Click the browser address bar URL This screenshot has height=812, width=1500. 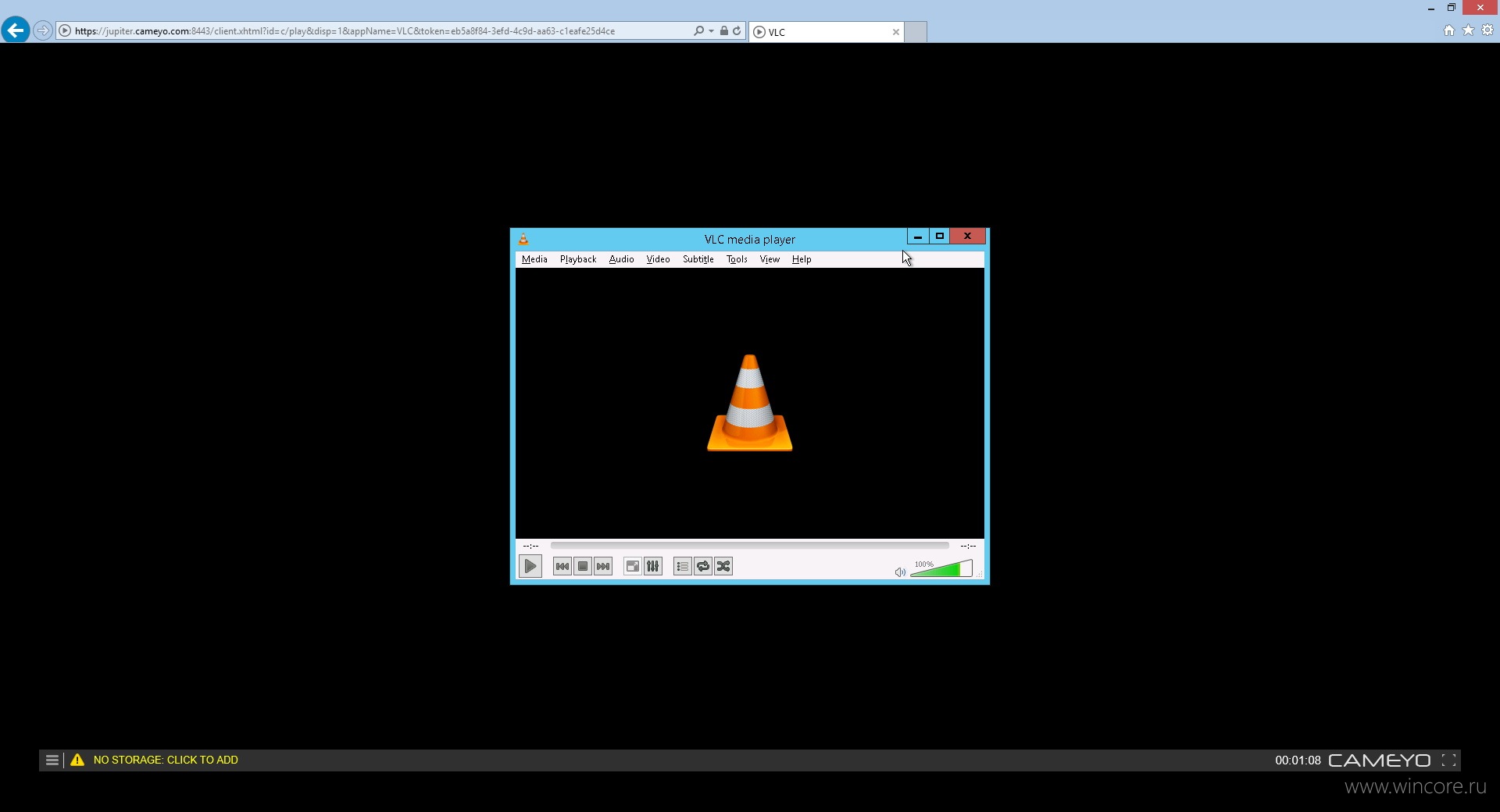(x=345, y=31)
